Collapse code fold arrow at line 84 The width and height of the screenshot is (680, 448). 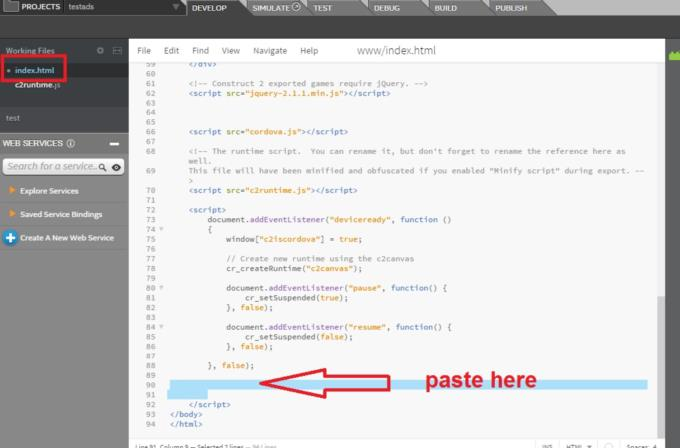(161, 327)
